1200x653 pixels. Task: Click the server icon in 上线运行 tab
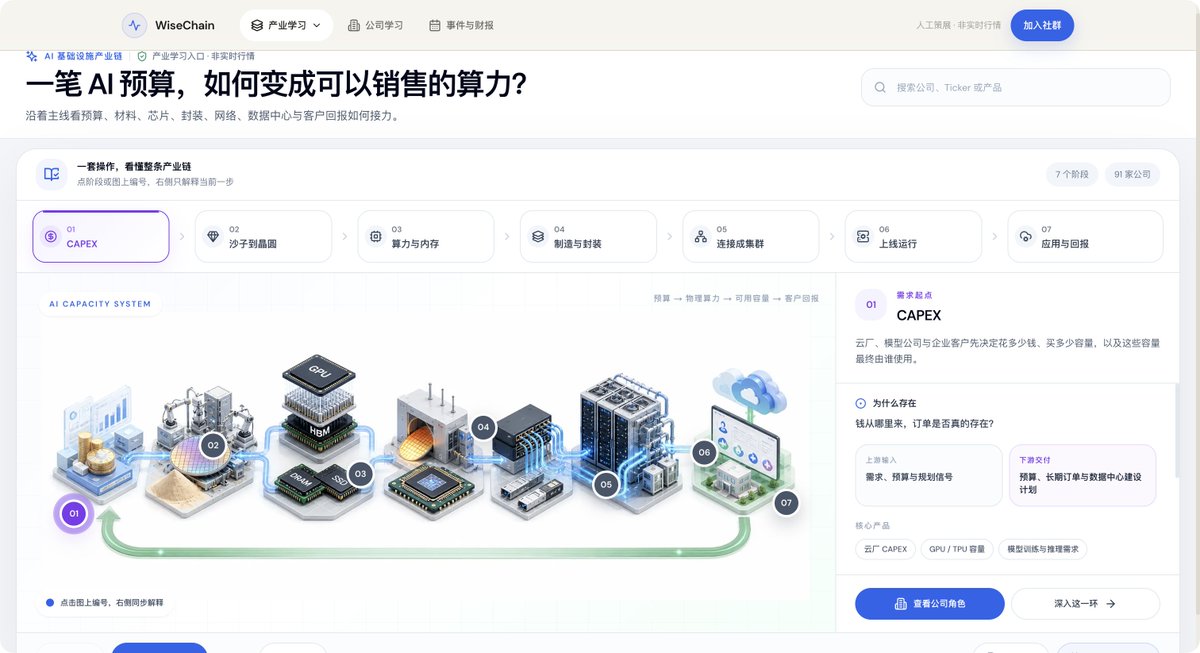[x=862, y=237]
